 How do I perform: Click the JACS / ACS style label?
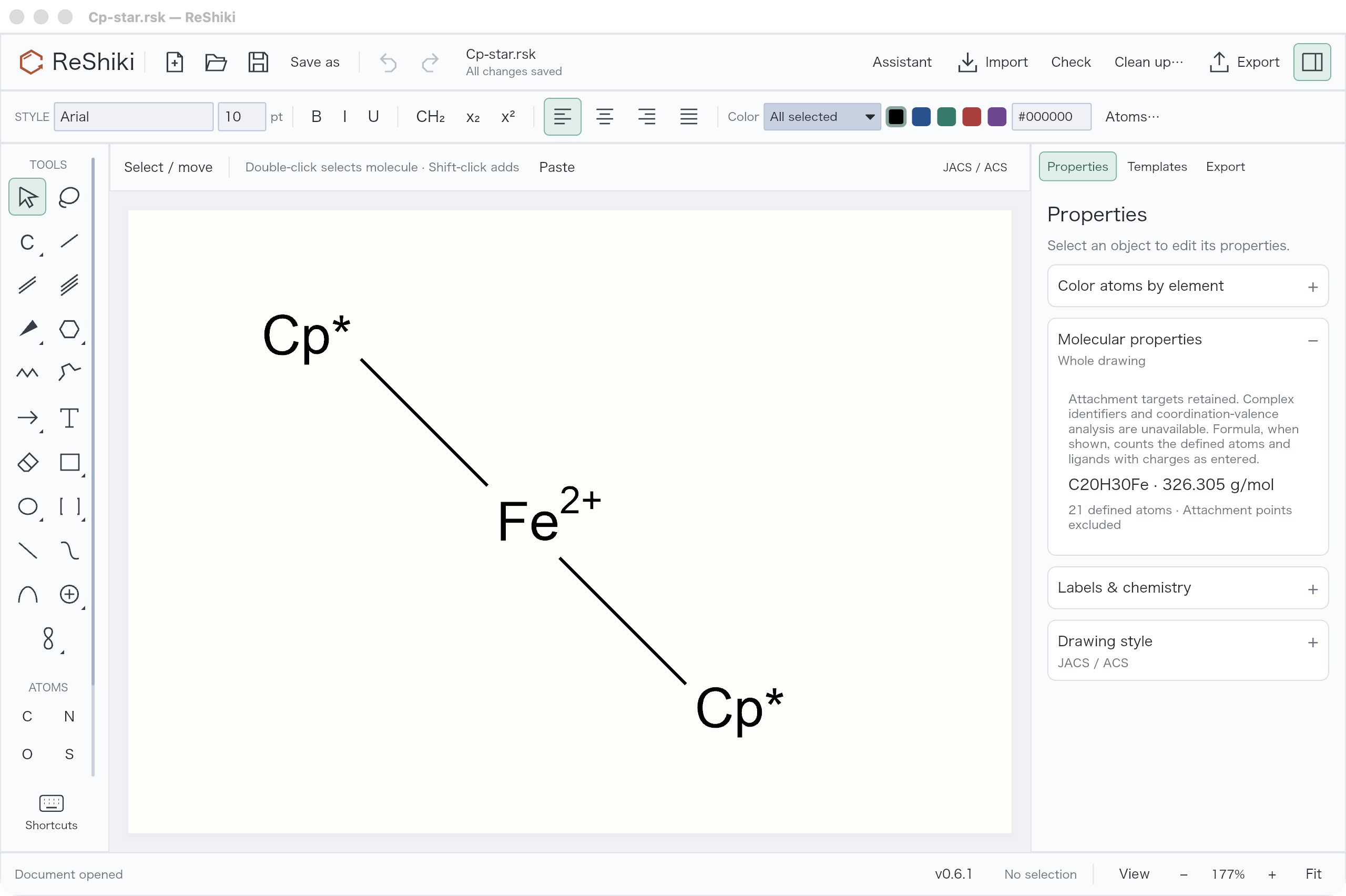(975, 167)
